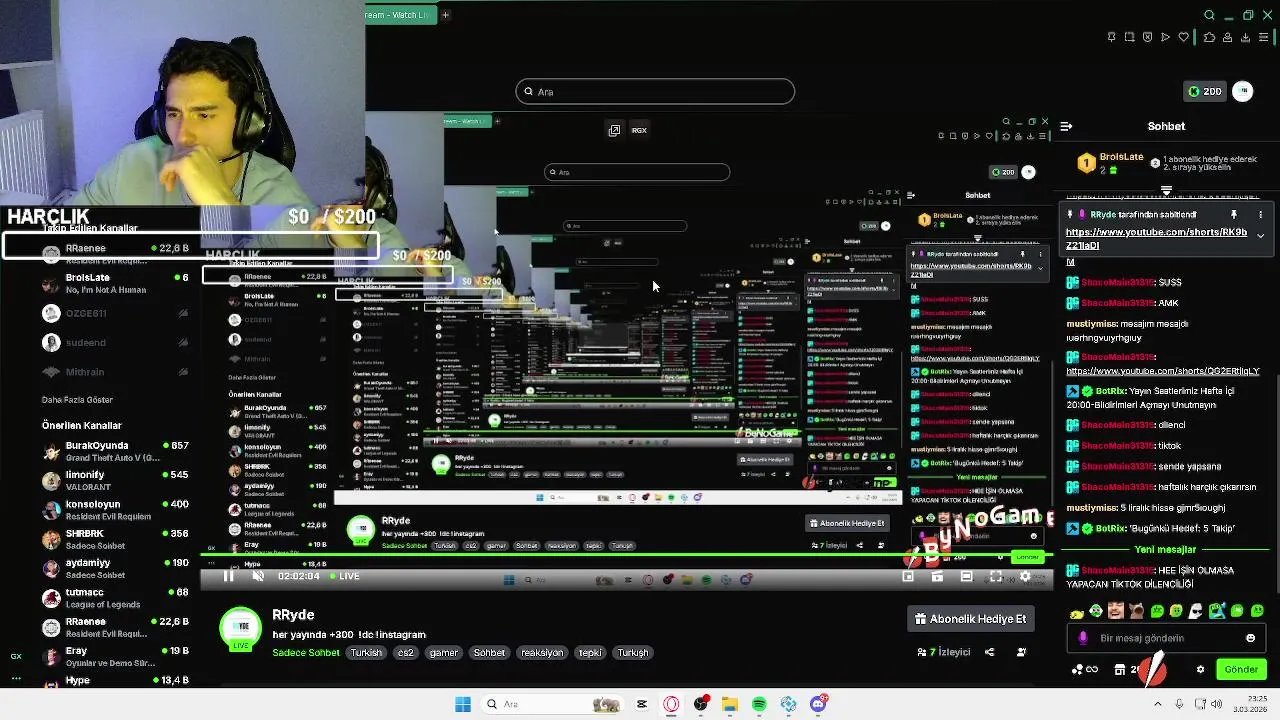Viewport: 1280px width, 720px height.
Task: Click the add-user icon beside share
Action: pyautogui.click(x=1021, y=652)
